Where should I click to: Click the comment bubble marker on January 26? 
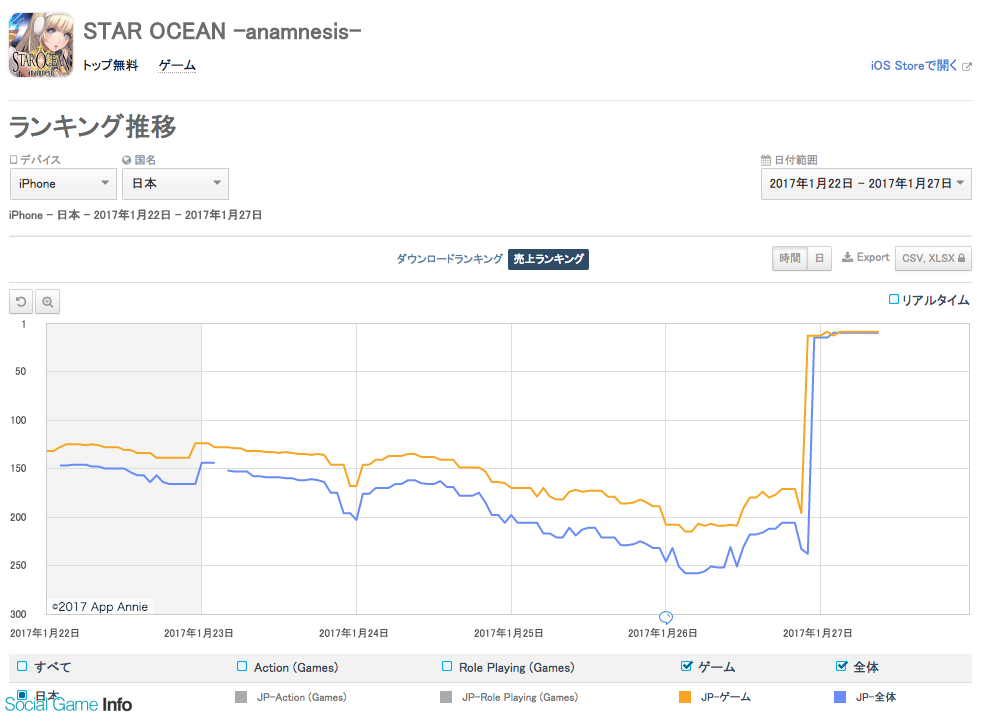[666, 617]
